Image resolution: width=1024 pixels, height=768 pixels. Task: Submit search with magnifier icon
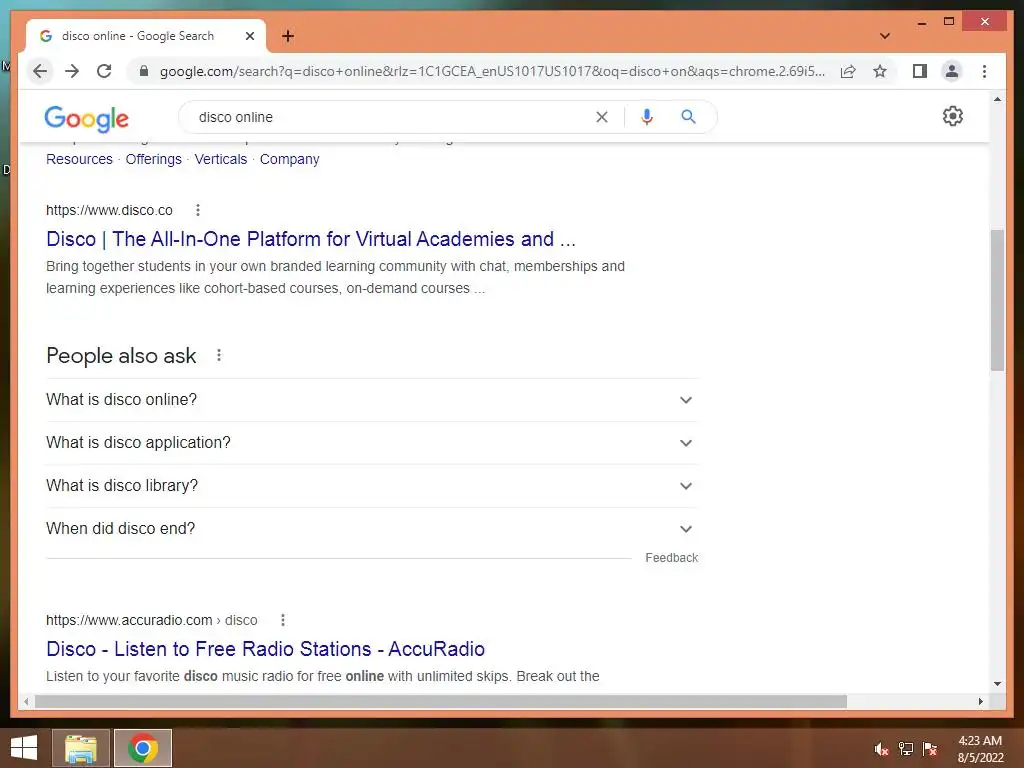tap(688, 117)
